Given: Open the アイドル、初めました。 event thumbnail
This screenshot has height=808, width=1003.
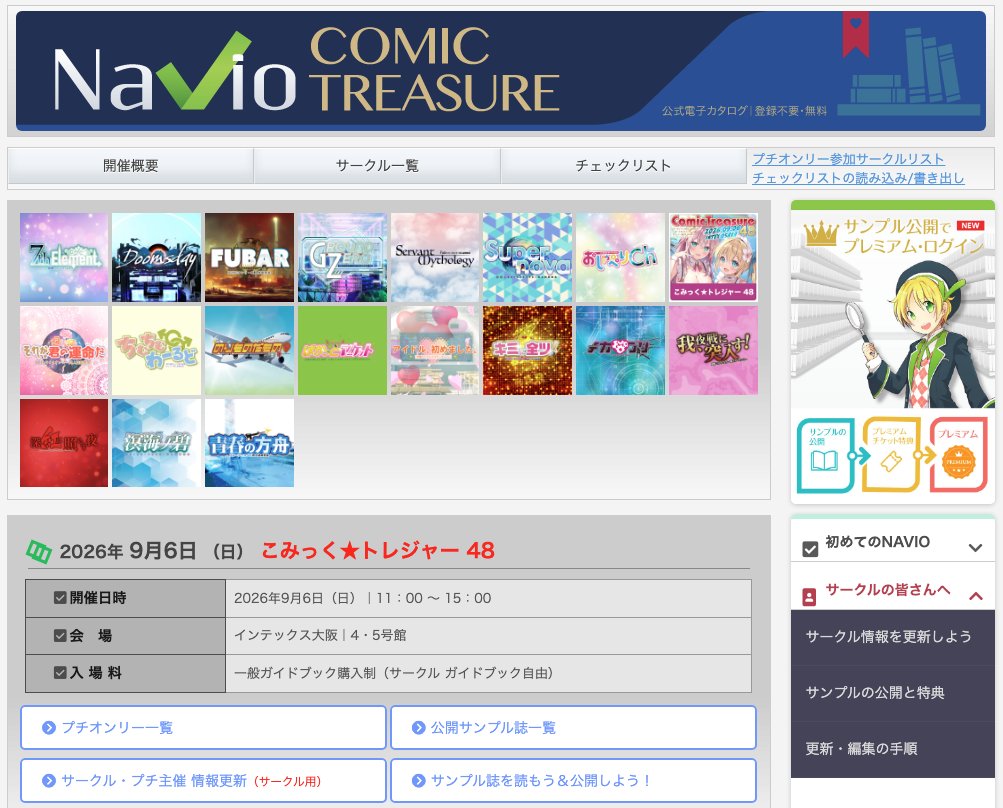Looking at the screenshot, I should [x=435, y=350].
